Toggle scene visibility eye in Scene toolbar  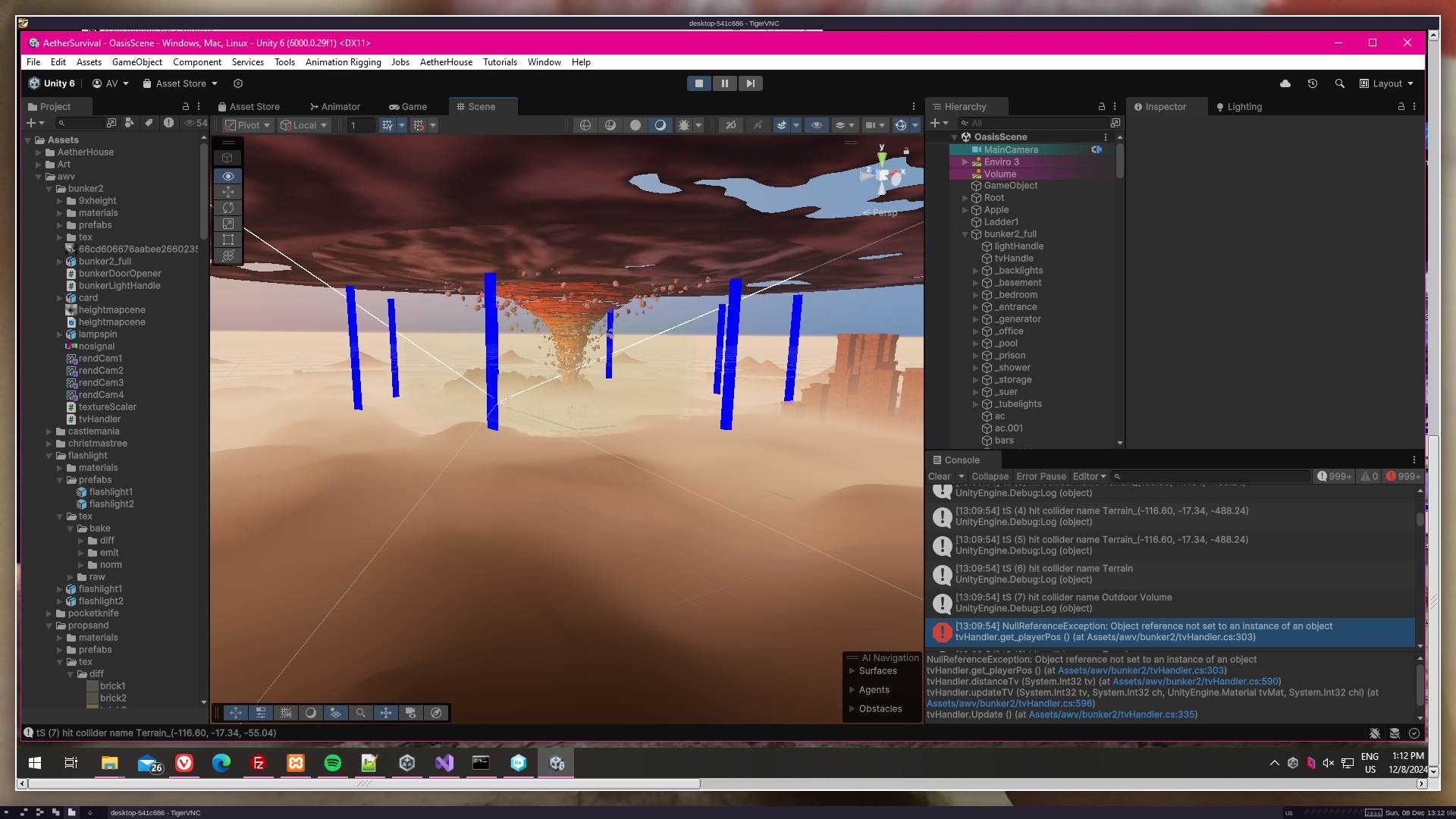[816, 125]
